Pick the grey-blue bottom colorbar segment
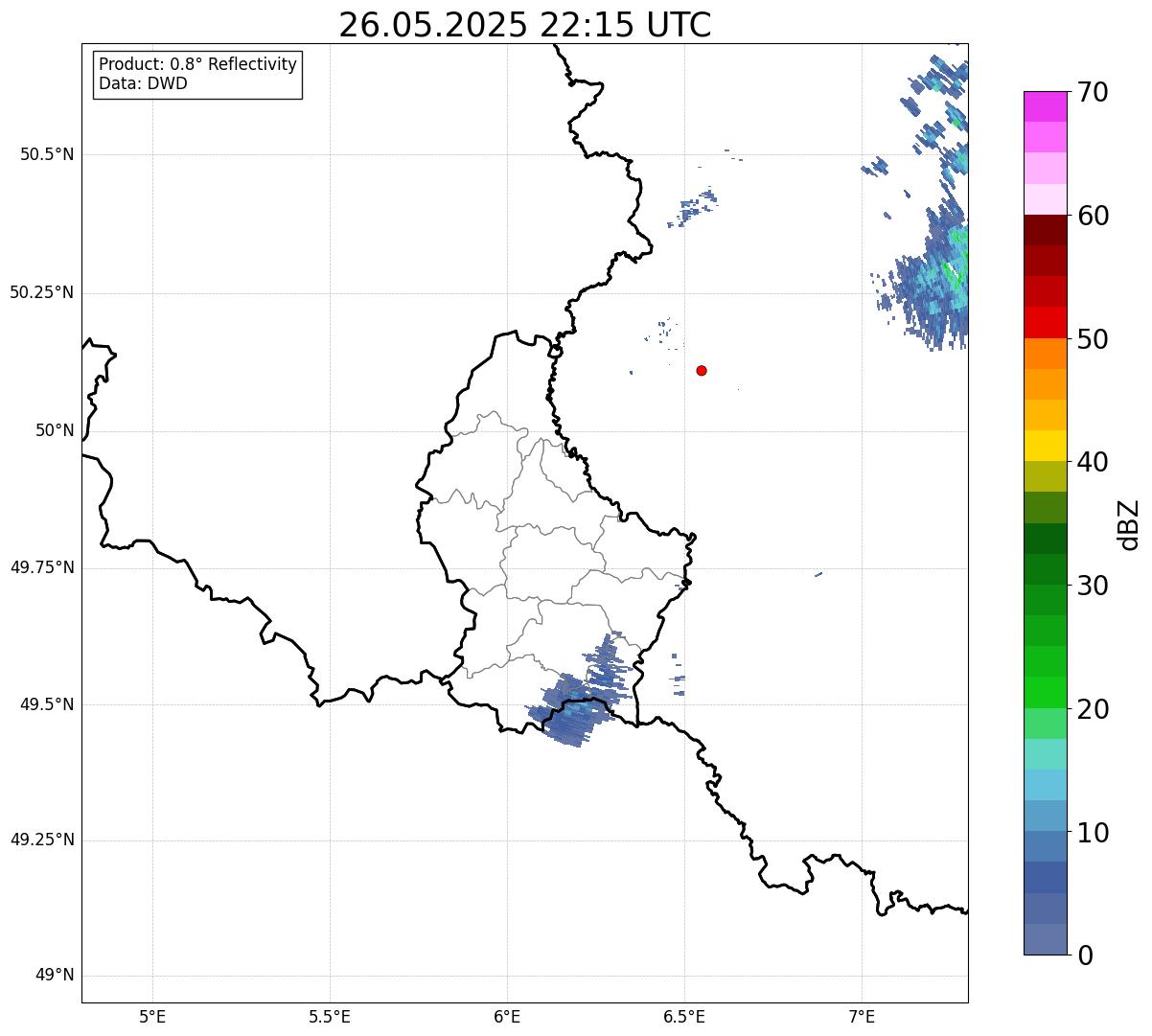This screenshot has height=1036, width=1152. (x=1045, y=939)
